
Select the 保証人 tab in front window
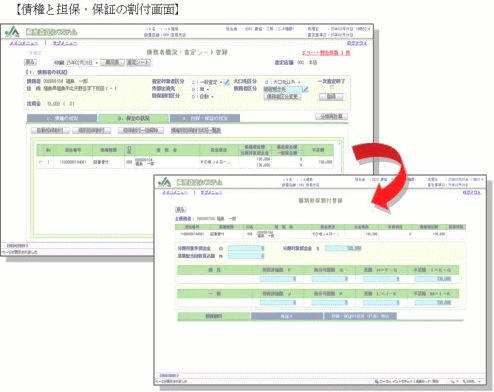287,316
